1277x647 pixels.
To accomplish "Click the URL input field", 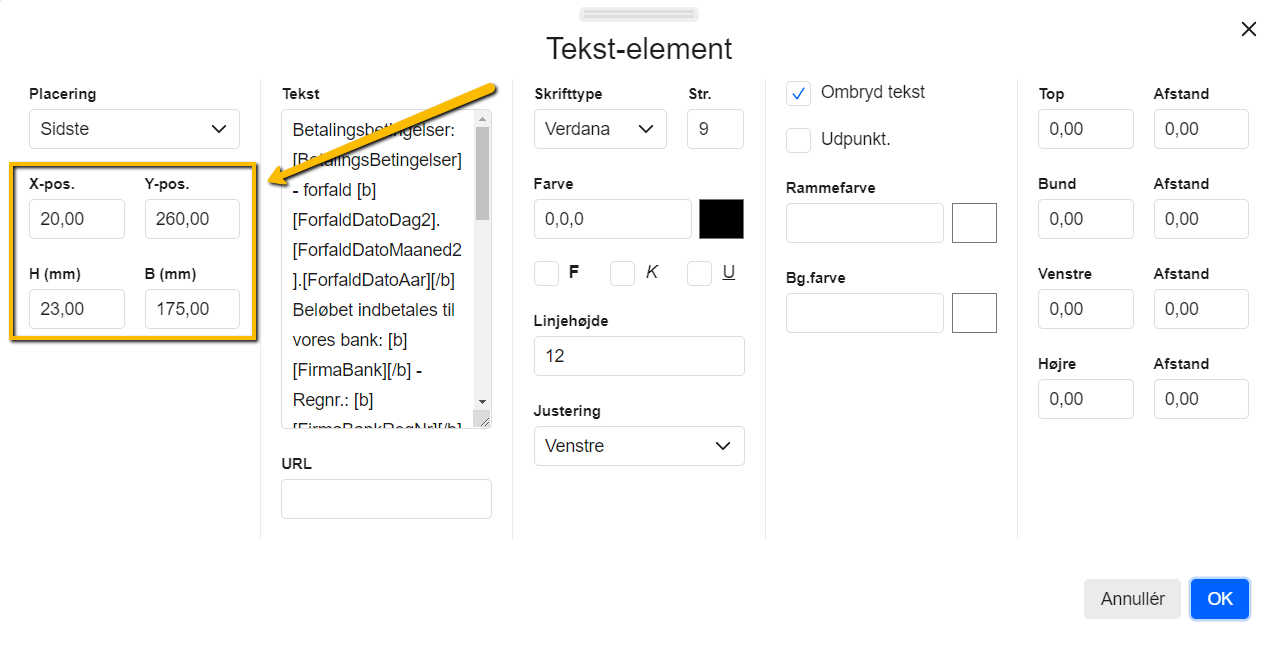I will point(386,498).
